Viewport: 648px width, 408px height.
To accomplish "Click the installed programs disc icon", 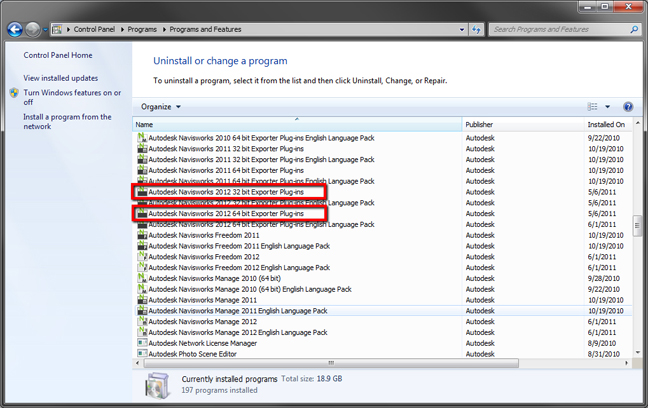I will (x=157, y=384).
